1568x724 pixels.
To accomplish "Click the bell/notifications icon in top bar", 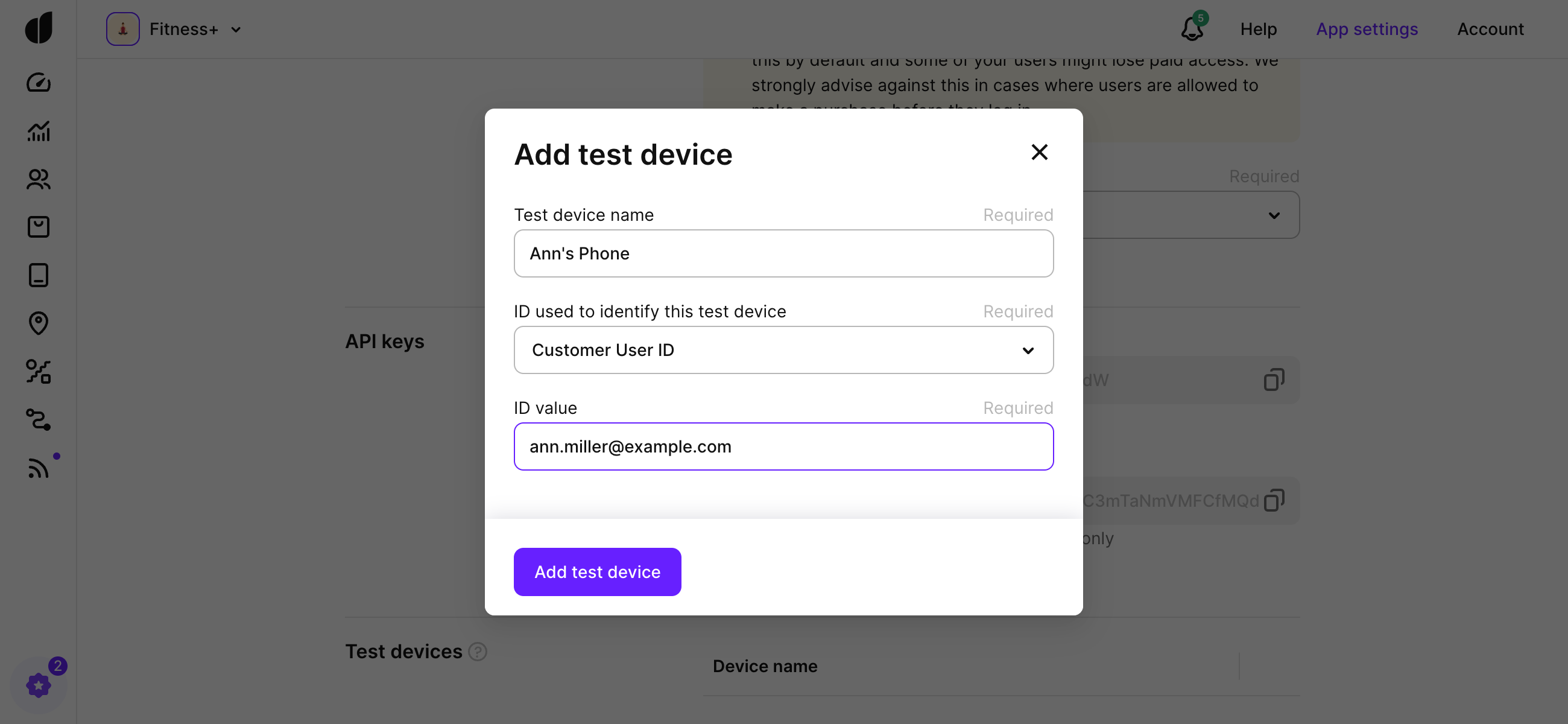I will (1192, 29).
